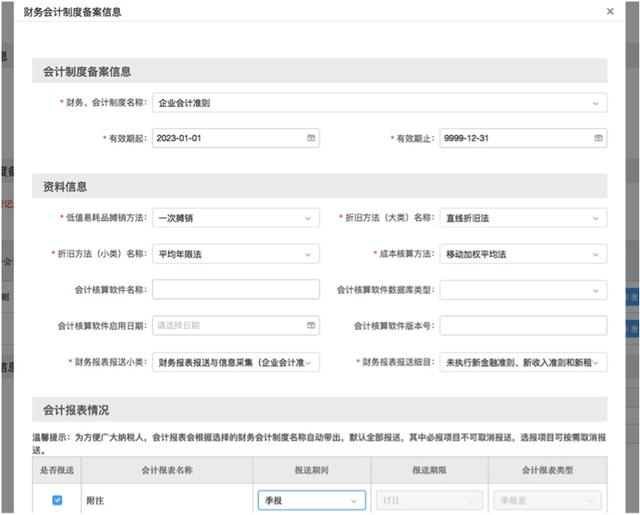Click the disabled 报送期限 dropdown showing 15日

[x=429, y=500]
